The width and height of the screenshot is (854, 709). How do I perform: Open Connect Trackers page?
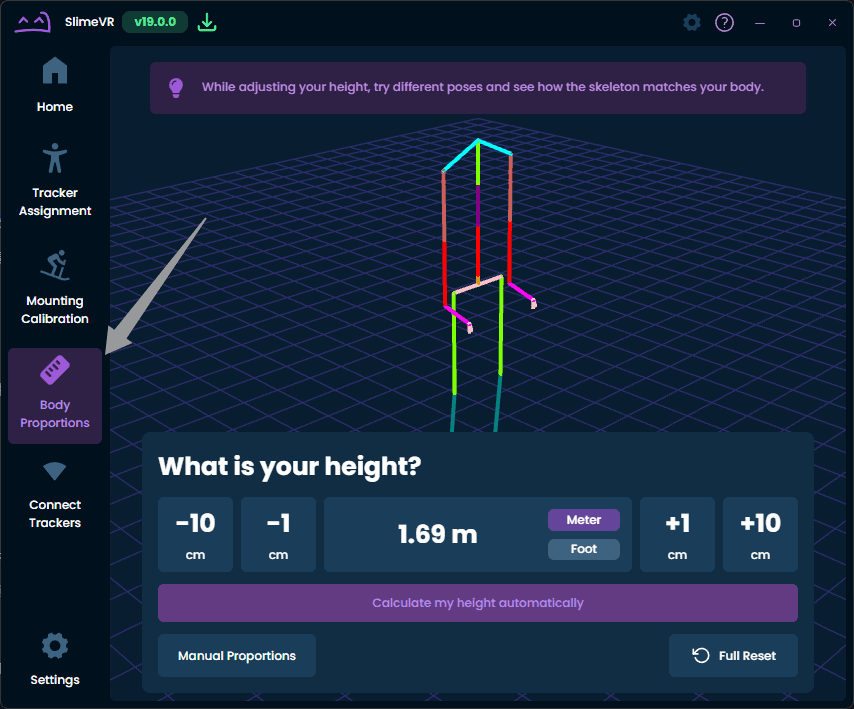(x=55, y=495)
